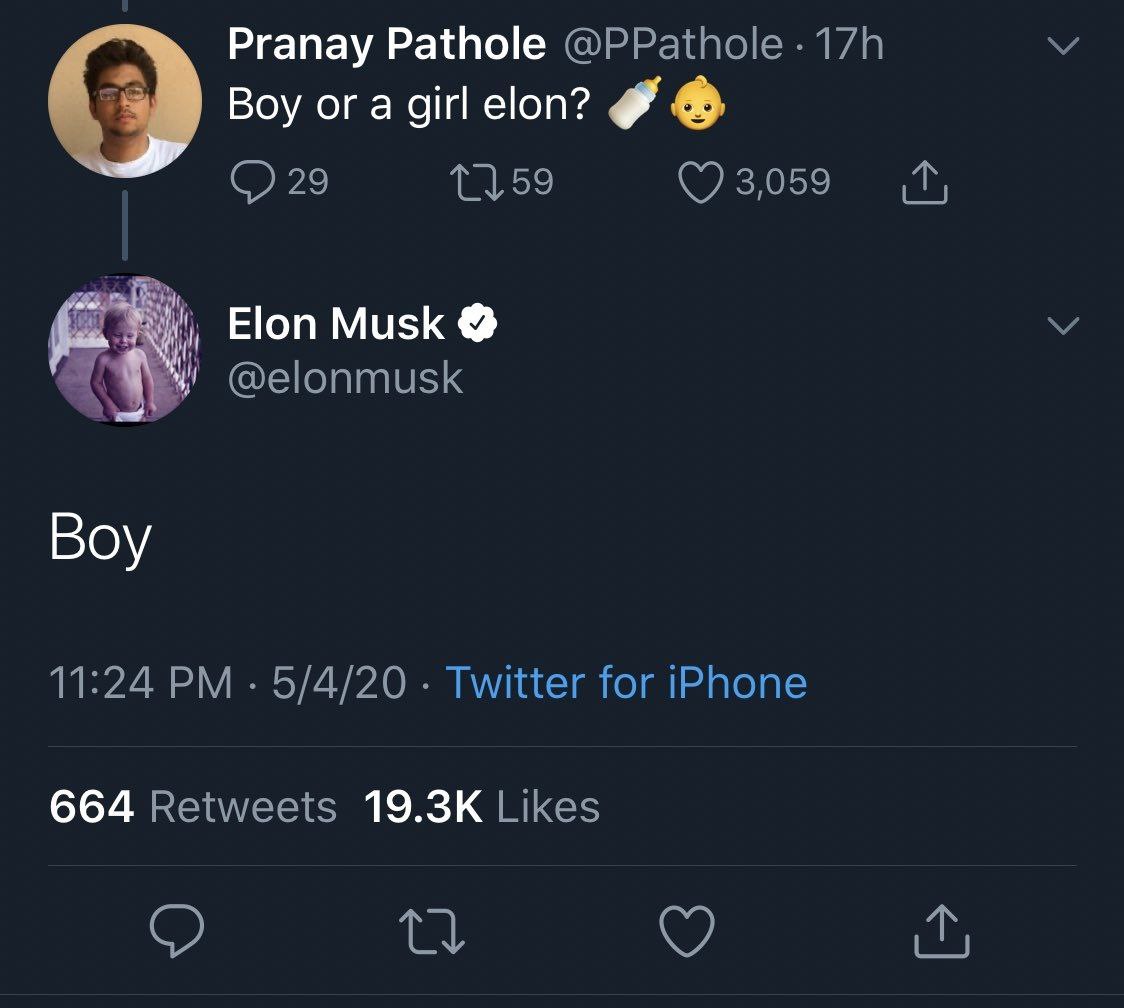The image size is (1124, 1008).
Task: Open dropdown chevron on Elon Musk's tweet
Action: click(x=1062, y=325)
